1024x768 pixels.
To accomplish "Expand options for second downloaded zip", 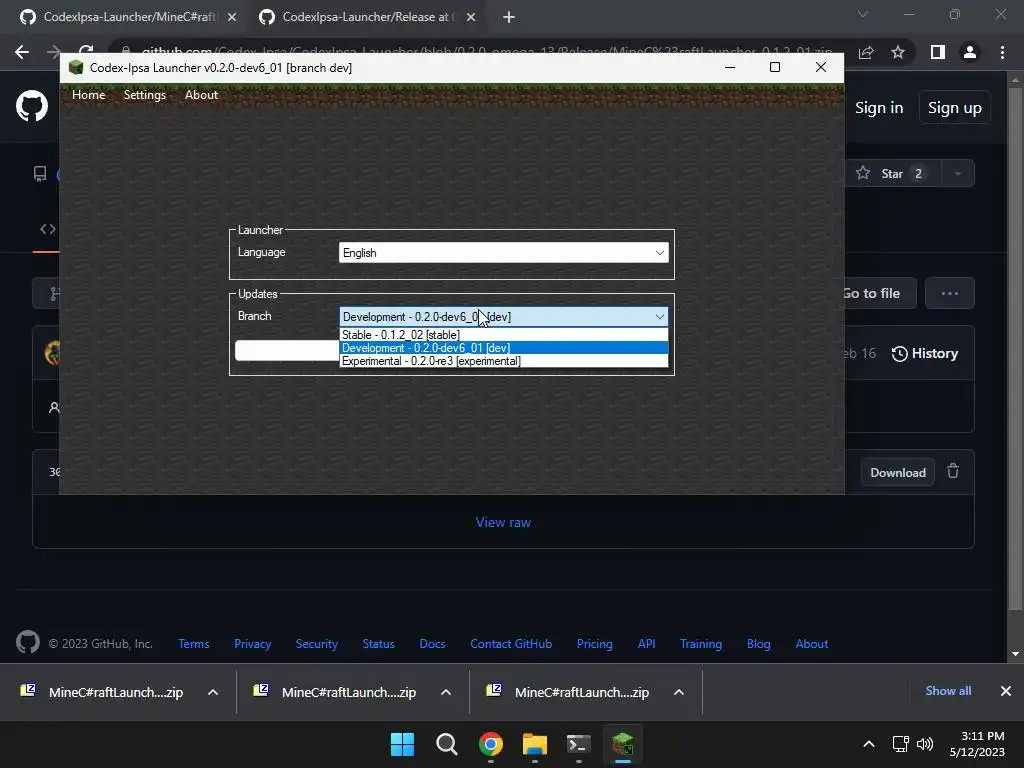I will pos(446,692).
